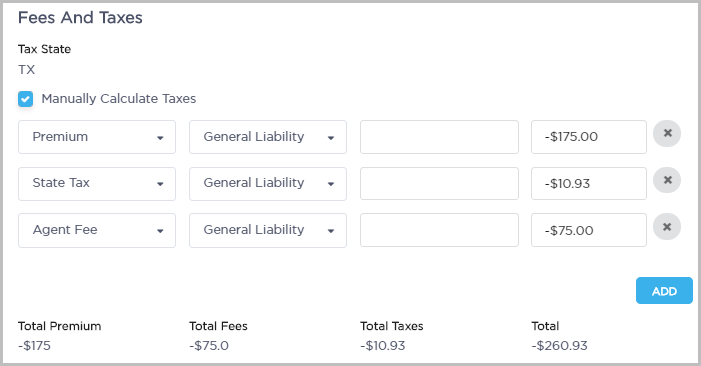Image resolution: width=701 pixels, height=366 pixels.
Task: Click the arrow of Premium dropdown
Action: tap(160, 138)
